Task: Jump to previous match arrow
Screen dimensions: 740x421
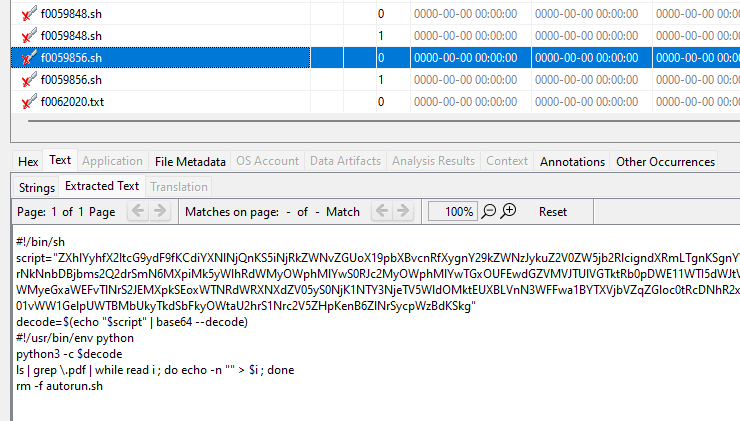Action: tap(380, 211)
